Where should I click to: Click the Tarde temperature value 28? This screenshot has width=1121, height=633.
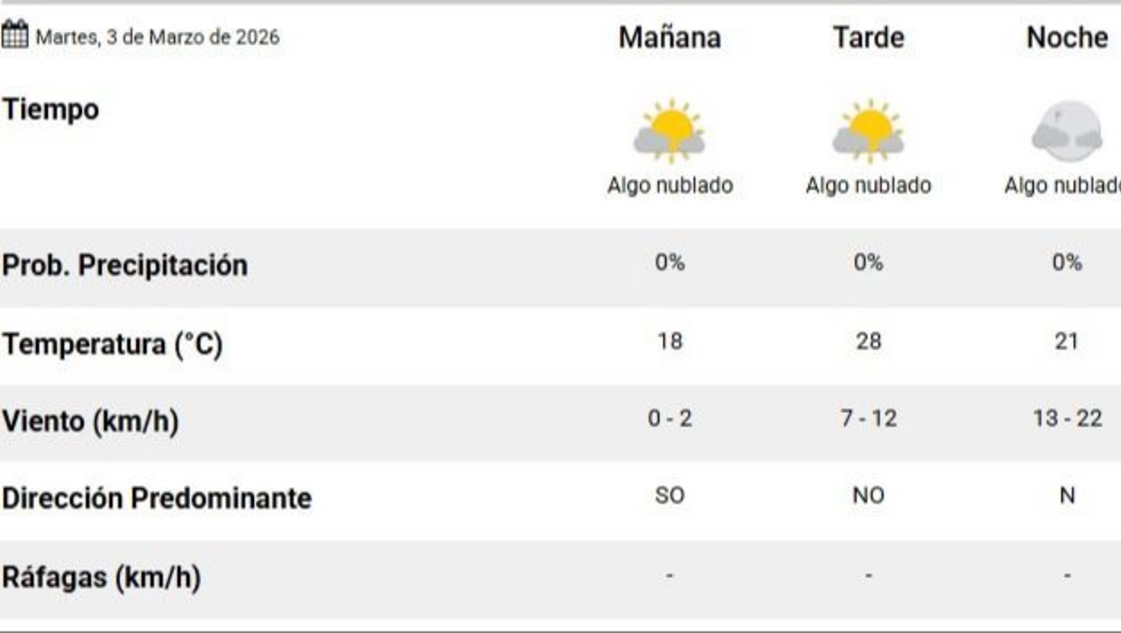point(868,342)
